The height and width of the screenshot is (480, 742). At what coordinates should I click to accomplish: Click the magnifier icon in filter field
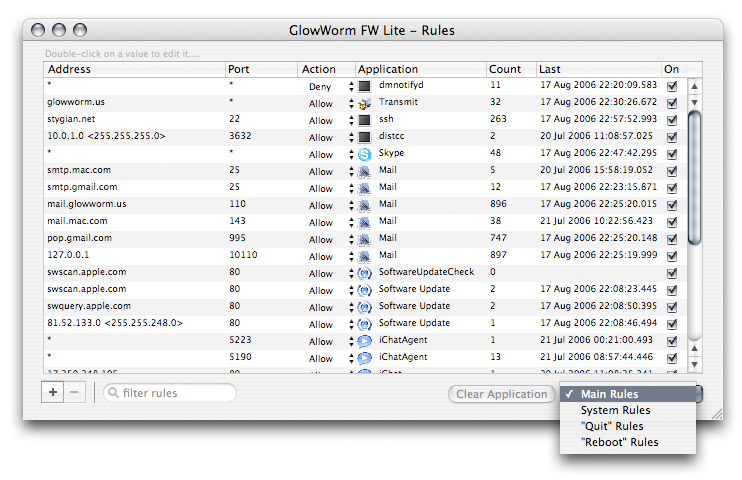click(113, 393)
